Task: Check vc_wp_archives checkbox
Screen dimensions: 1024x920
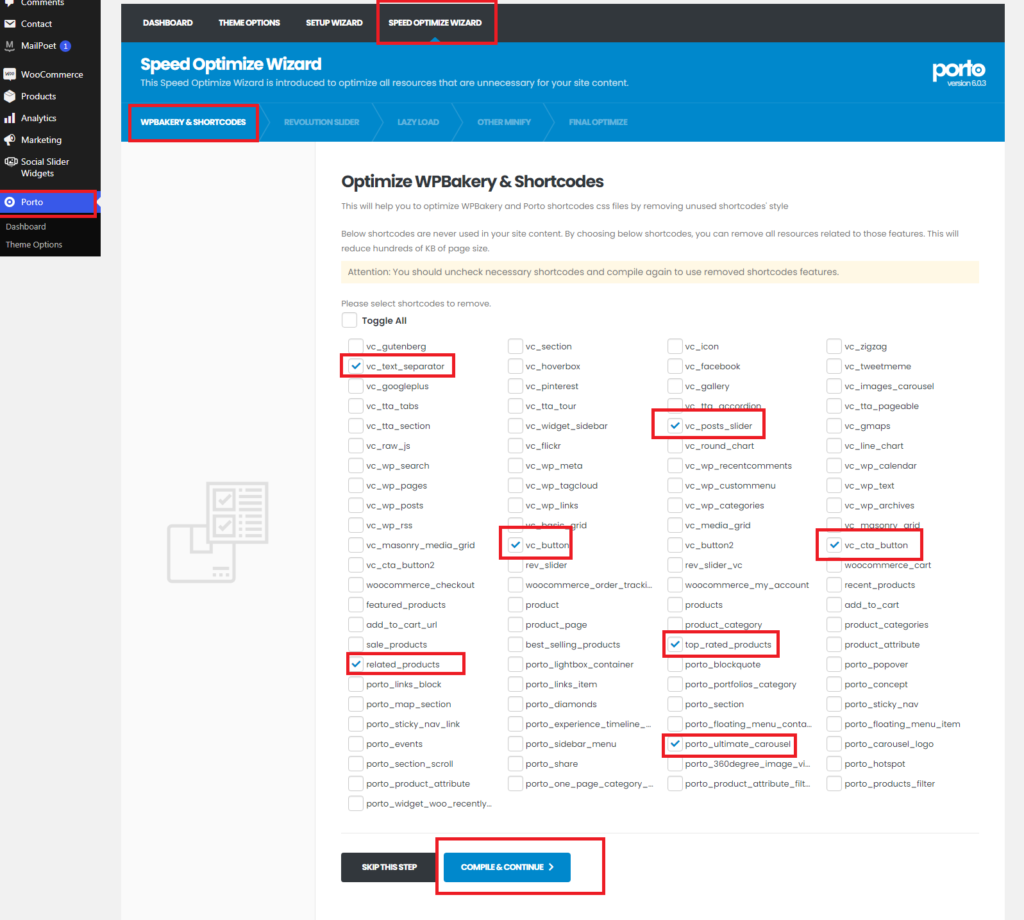Action: coord(834,505)
